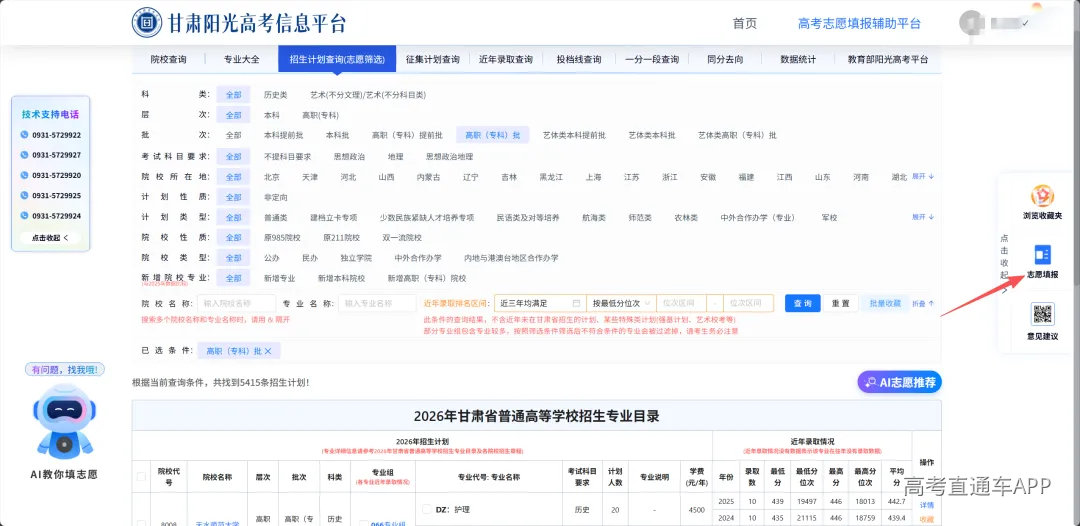Click the blue 查询 button
Image resolution: width=1080 pixels, height=526 pixels.
(x=802, y=303)
